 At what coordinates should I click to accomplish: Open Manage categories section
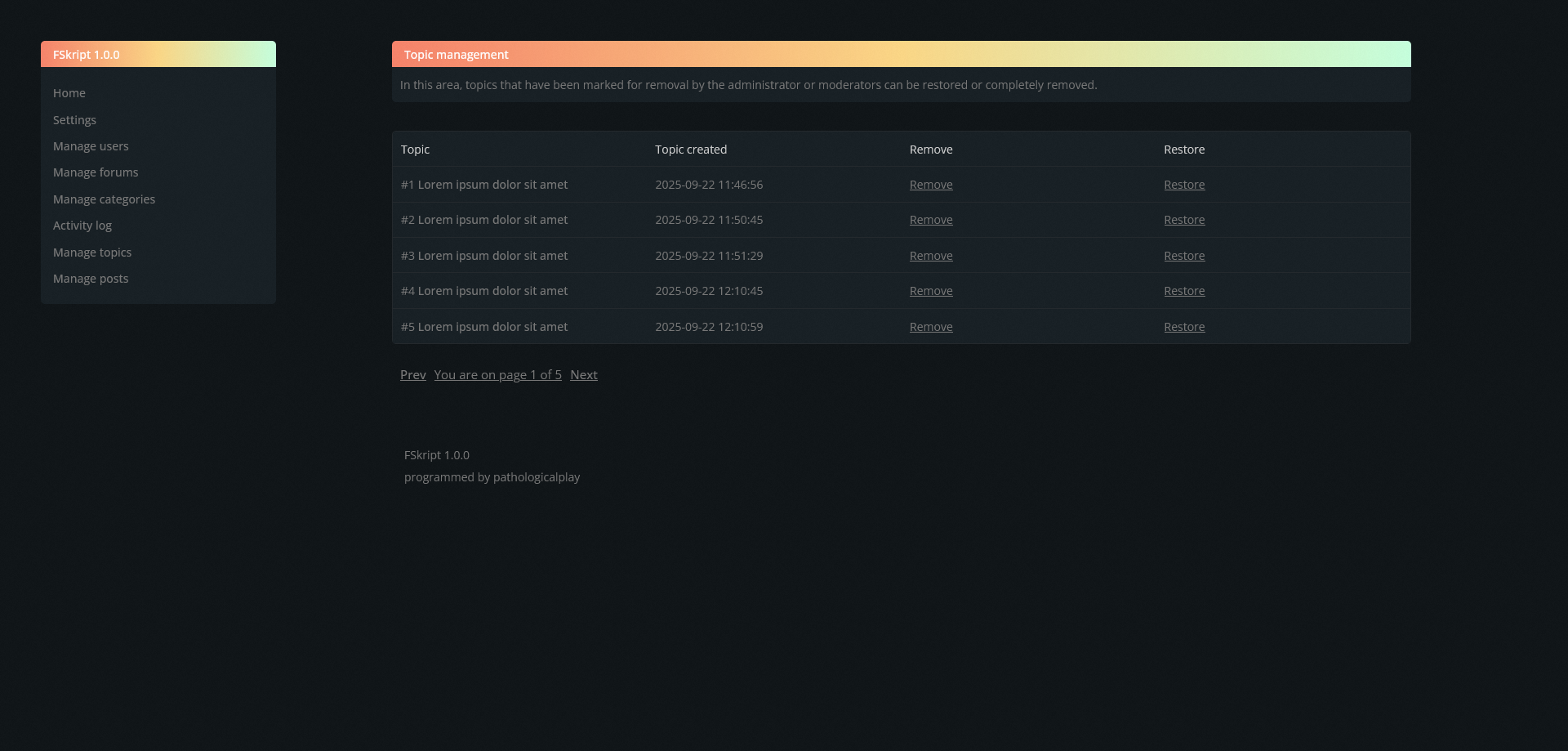tap(104, 199)
